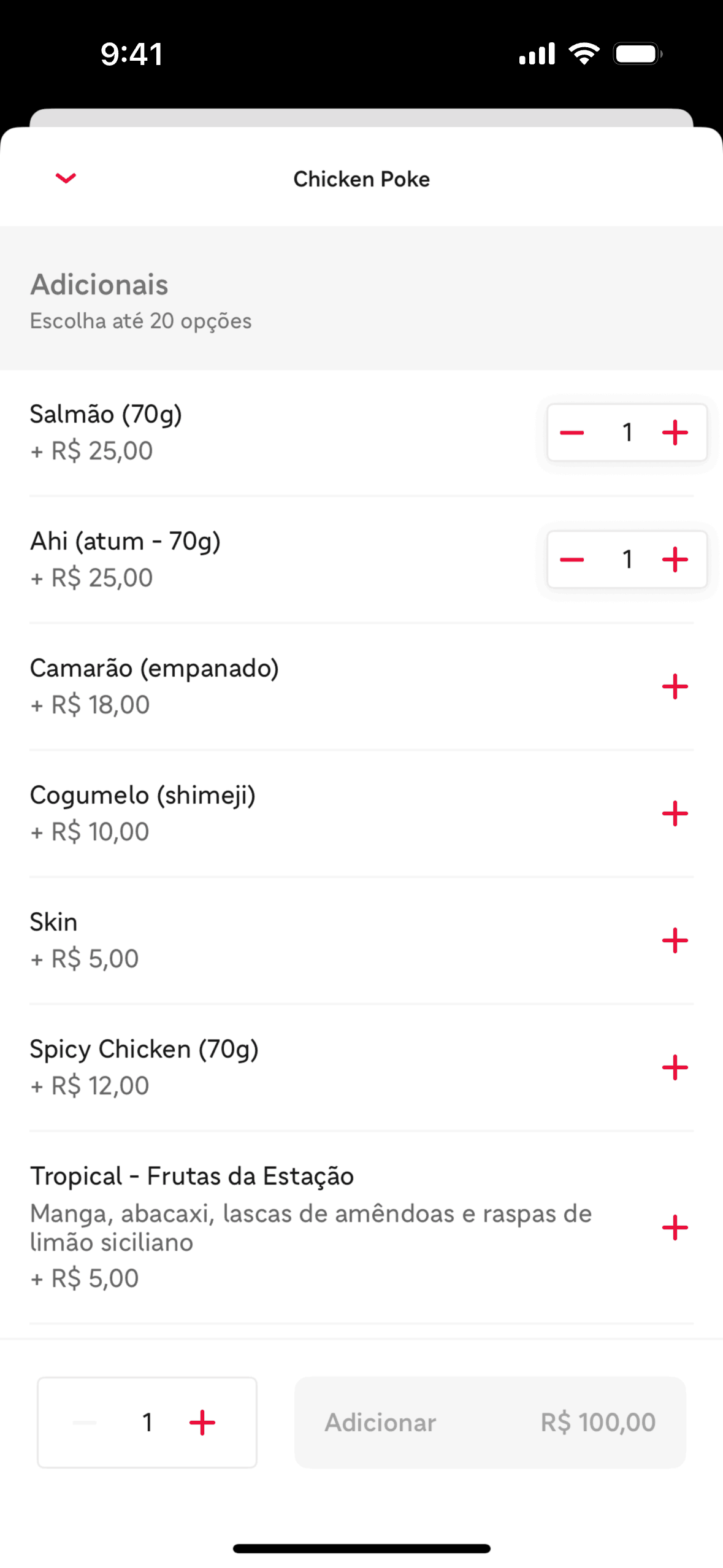Add Cogumelo (shimeji) extra
Image resolution: width=723 pixels, height=1568 pixels.
coord(675,813)
